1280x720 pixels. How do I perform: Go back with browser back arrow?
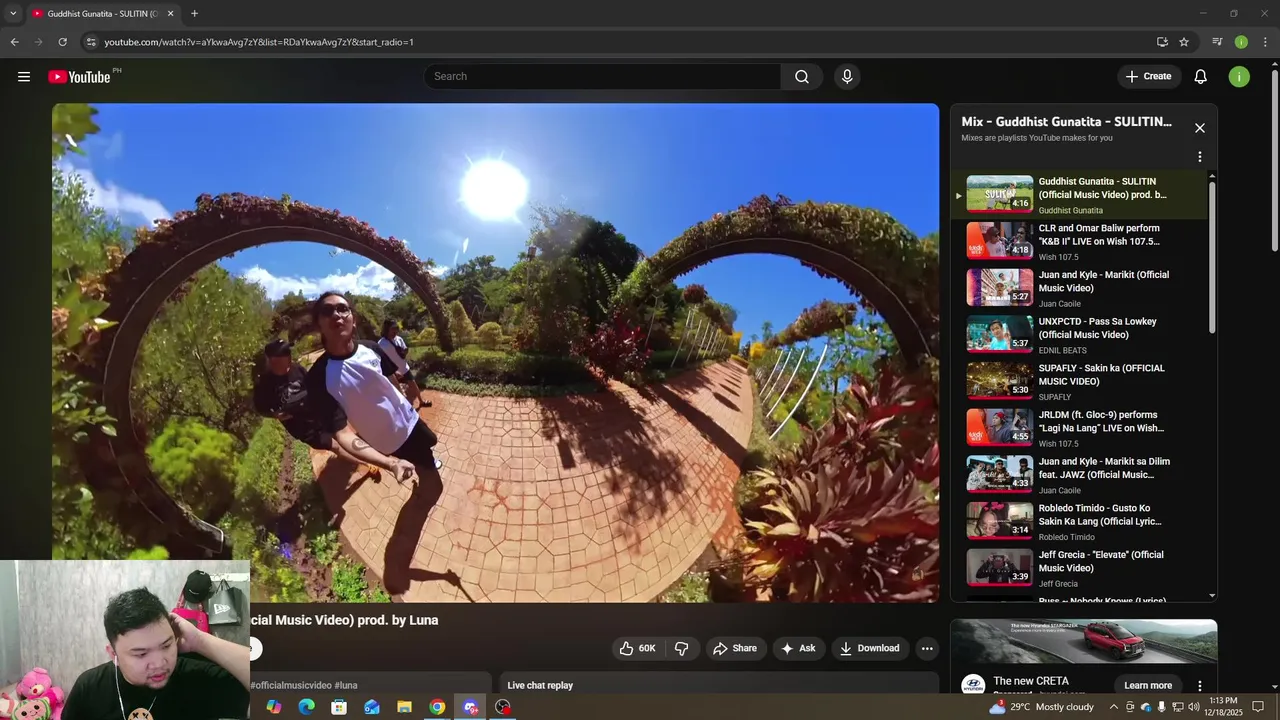[14, 42]
